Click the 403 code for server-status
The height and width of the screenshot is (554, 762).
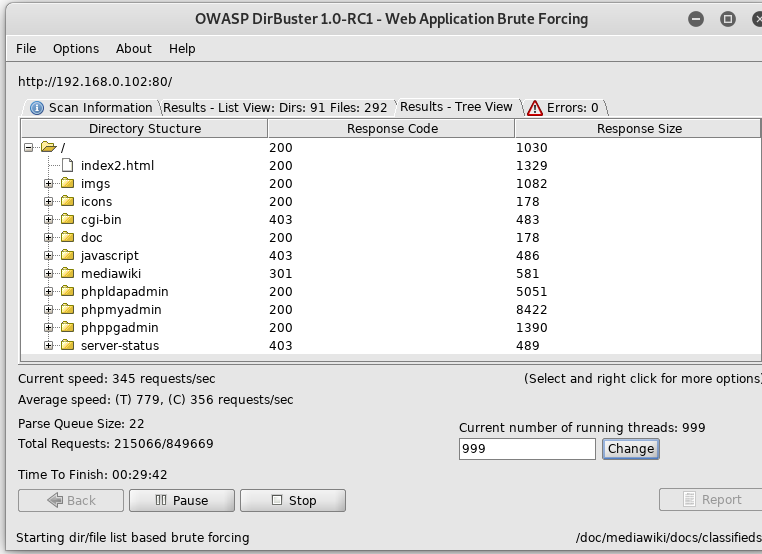coord(281,346)
